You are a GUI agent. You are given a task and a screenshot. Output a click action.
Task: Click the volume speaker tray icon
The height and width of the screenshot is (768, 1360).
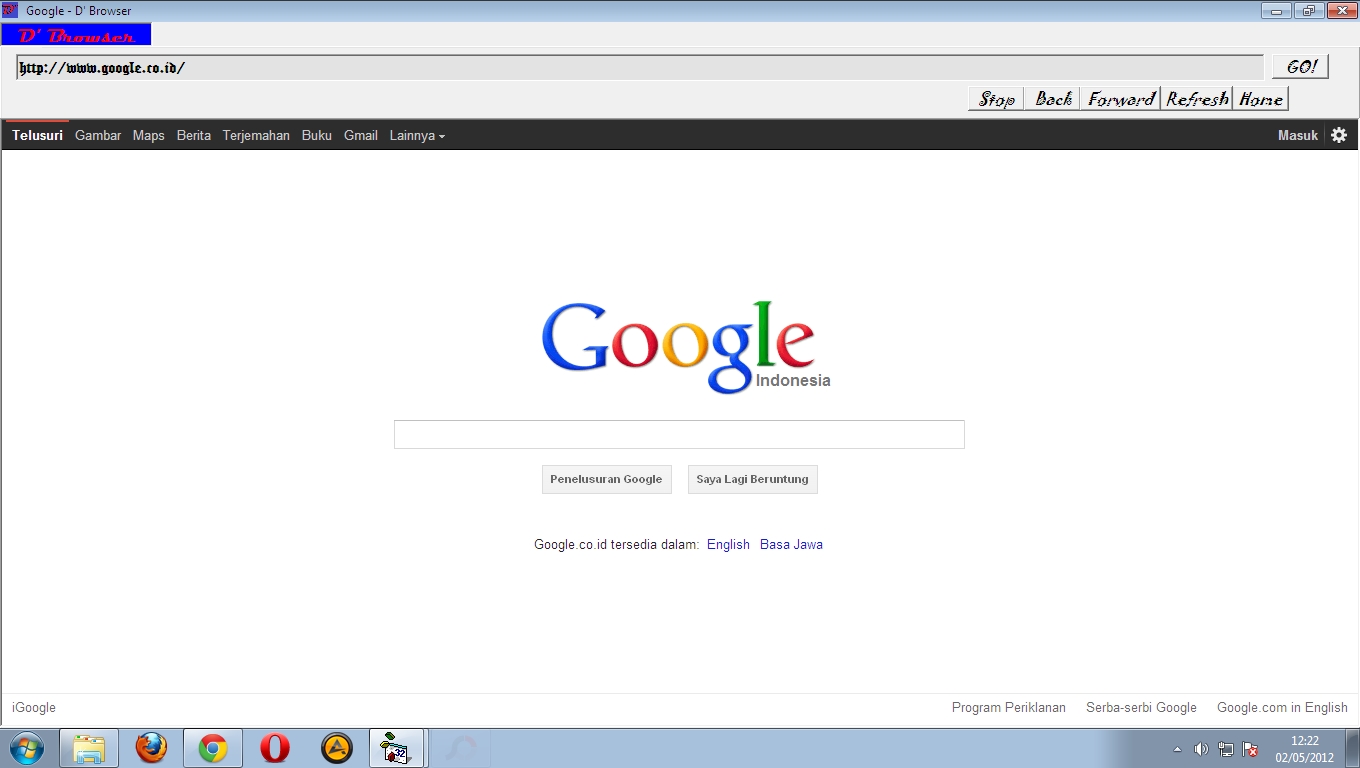point(1201,749)
